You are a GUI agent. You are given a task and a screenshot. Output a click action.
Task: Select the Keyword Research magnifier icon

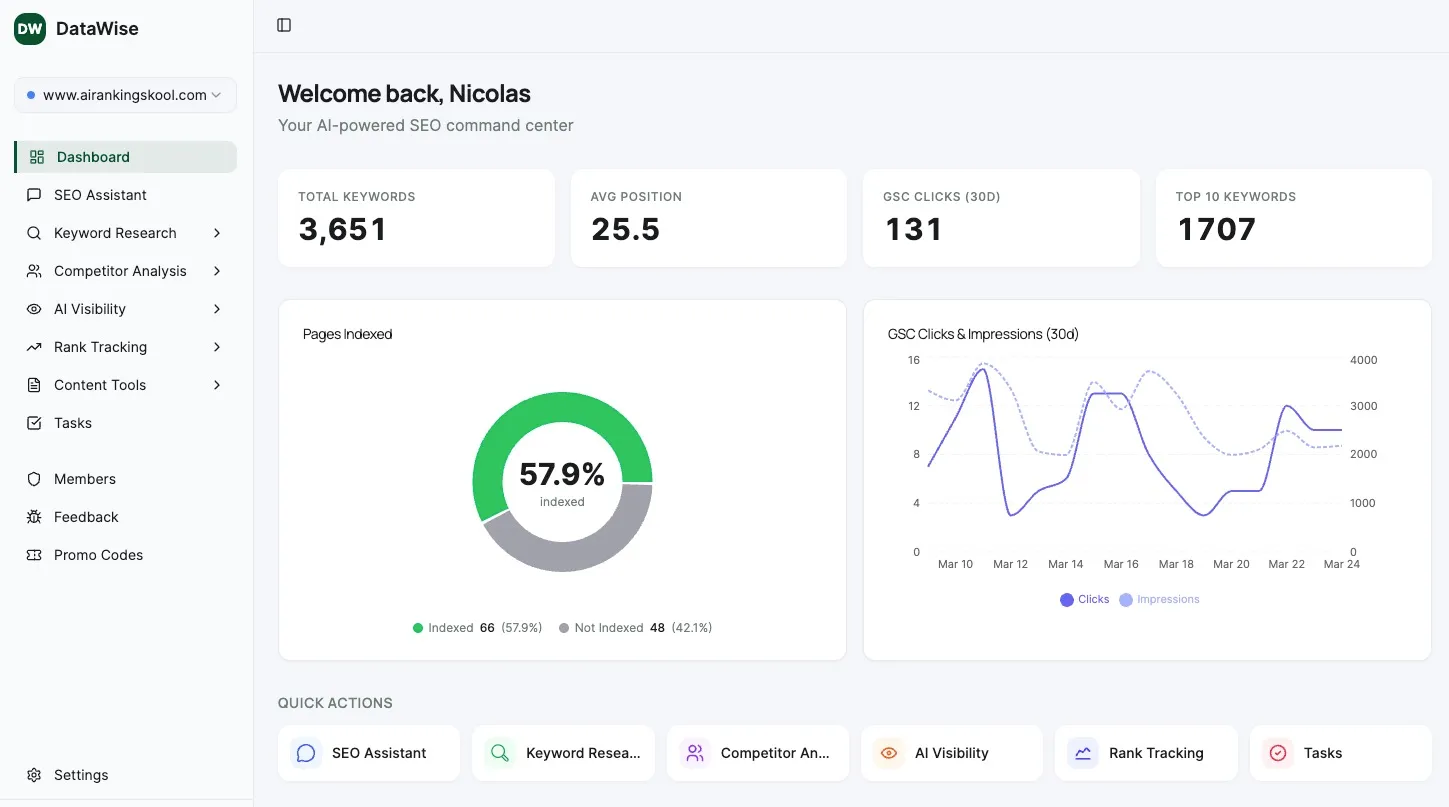click(x=34, y=232)
